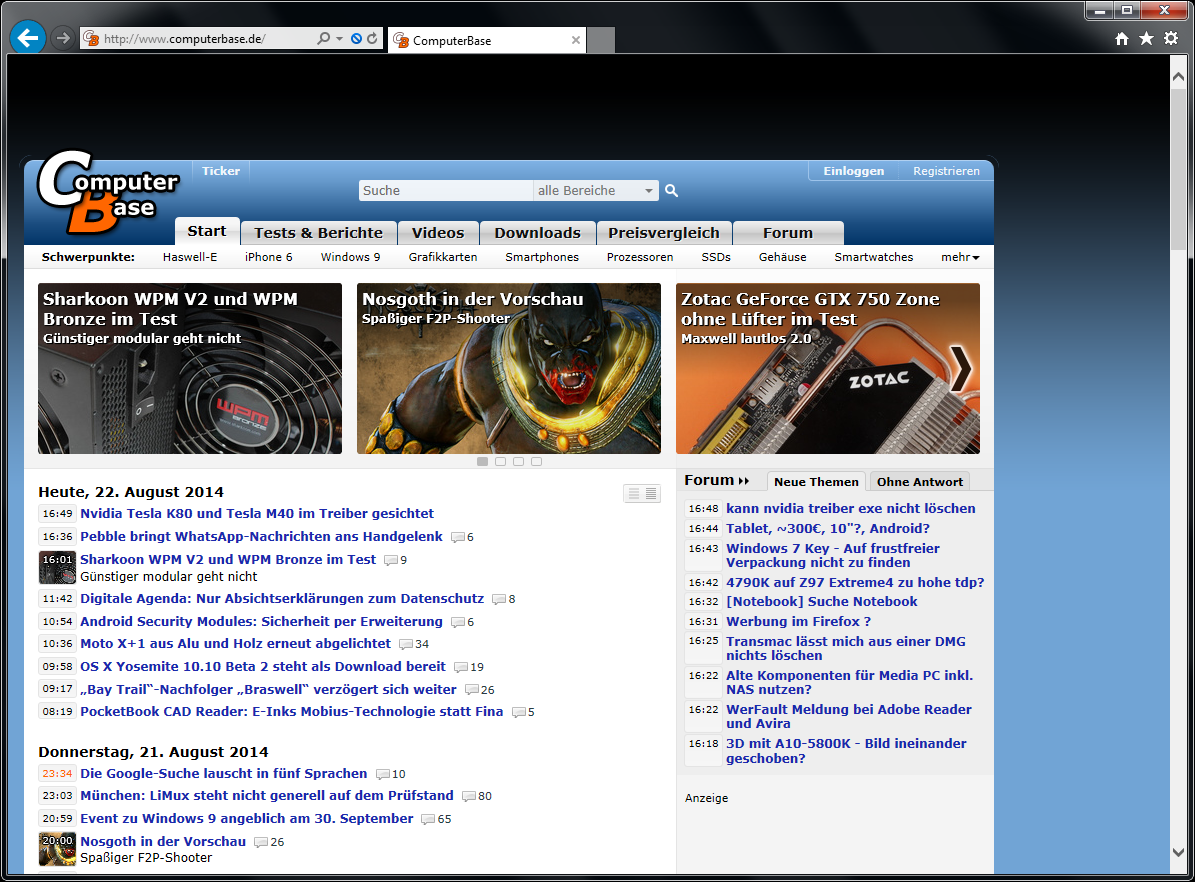Image resolution: width=1195 pixels, height=882 pixels.
Task: Switch news to detailed list view
Action: tap(651, 494)
